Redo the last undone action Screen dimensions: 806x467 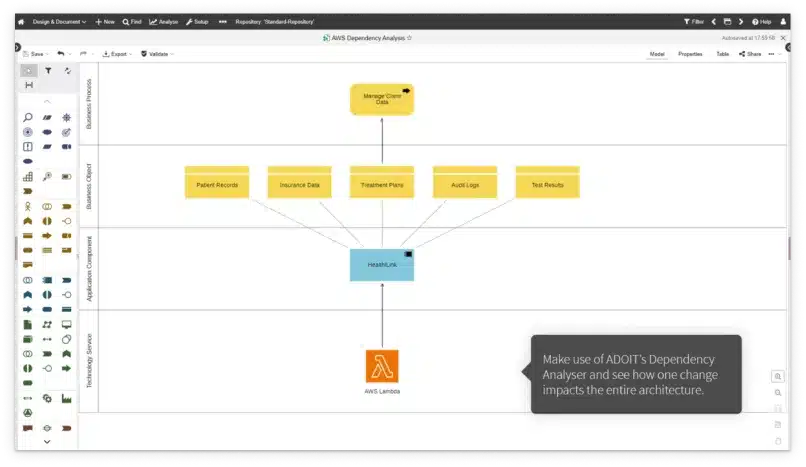(83, 54)
